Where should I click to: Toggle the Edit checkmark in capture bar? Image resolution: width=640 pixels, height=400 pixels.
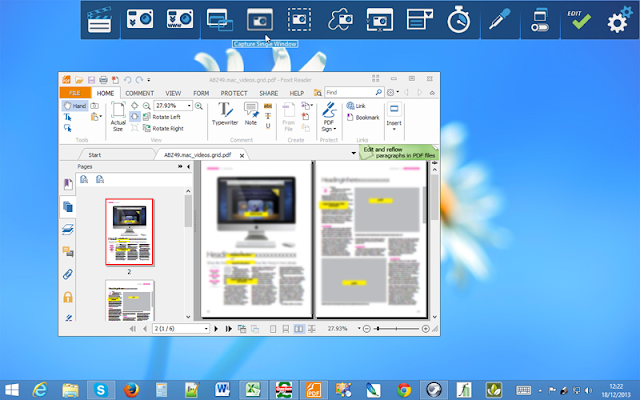tap(580, 20)
